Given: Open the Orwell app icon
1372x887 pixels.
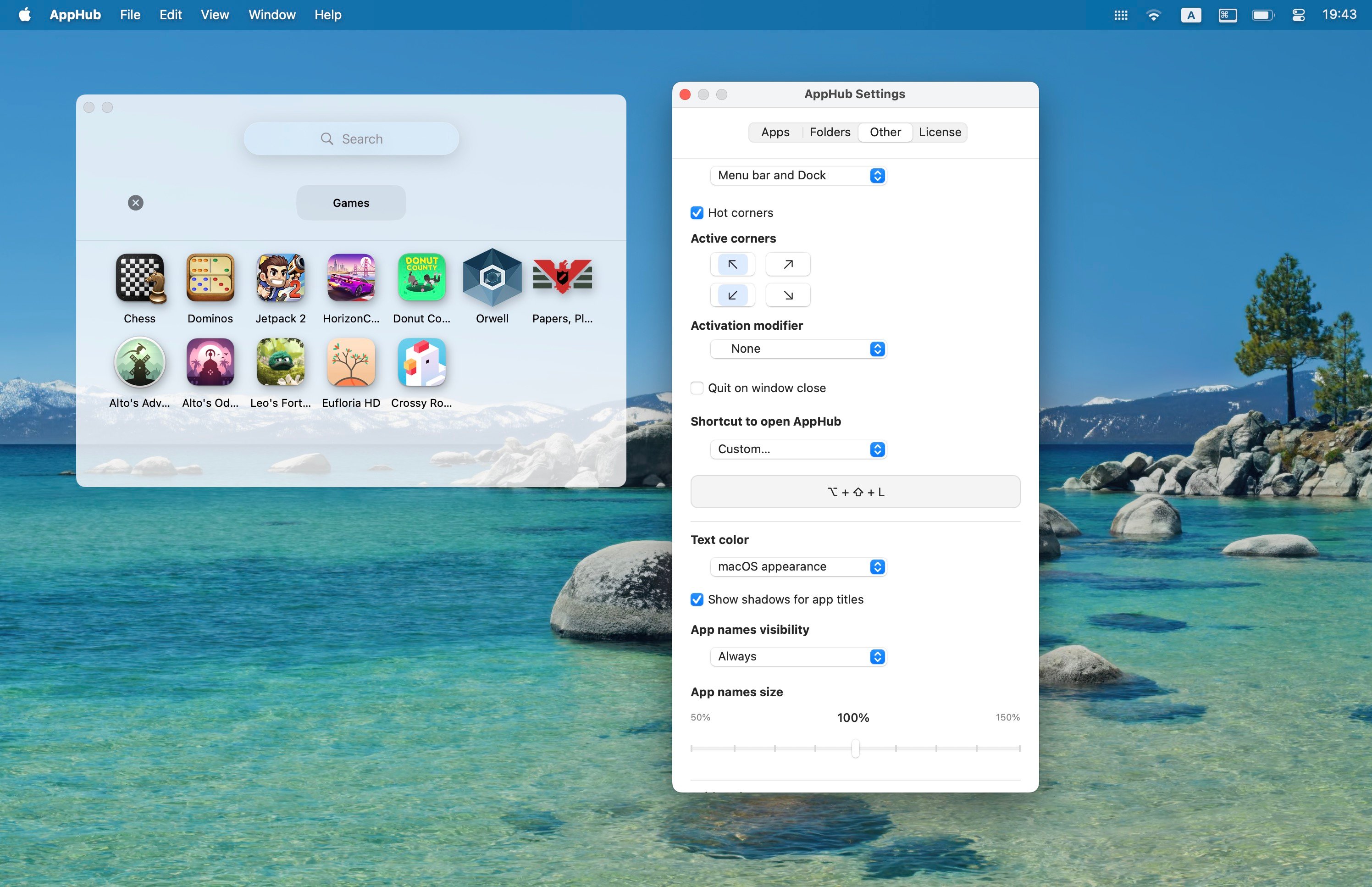Looking at the screenshot, I should (492, 278).
